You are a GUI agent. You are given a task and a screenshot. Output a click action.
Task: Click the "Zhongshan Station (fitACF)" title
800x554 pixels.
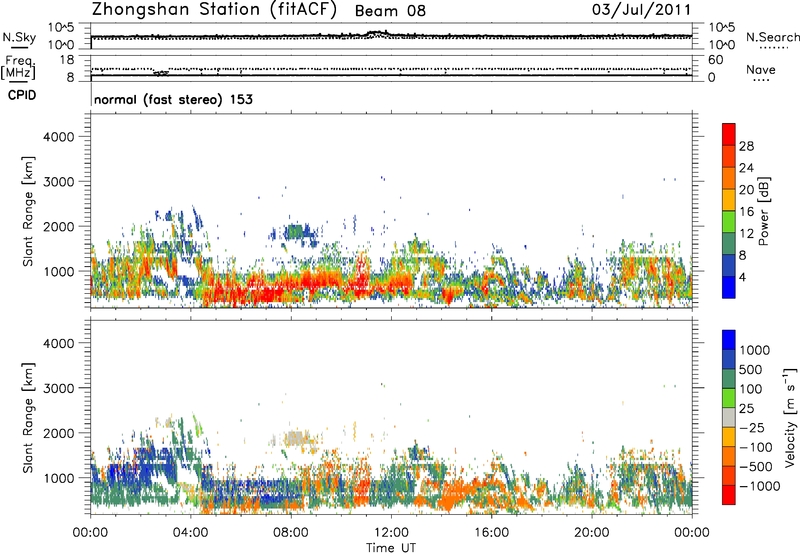(x=214, y=10)
